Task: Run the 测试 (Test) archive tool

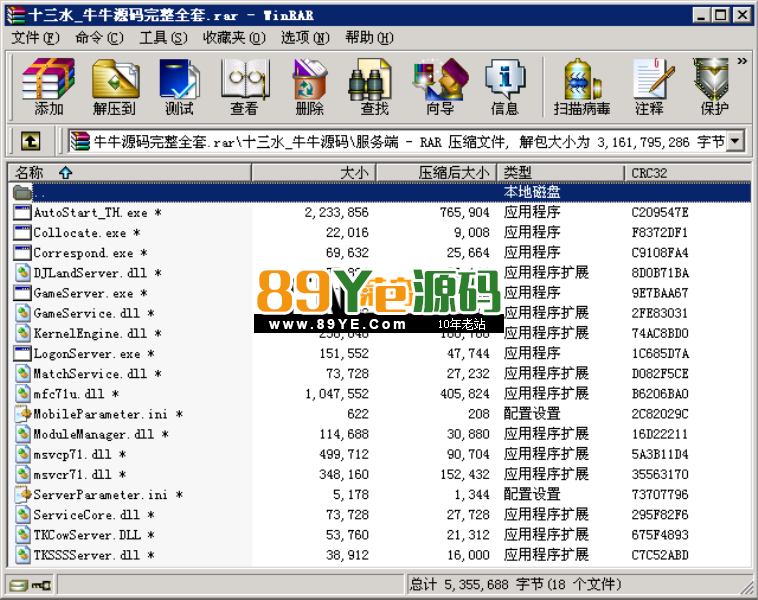Action: coord(179,87)
